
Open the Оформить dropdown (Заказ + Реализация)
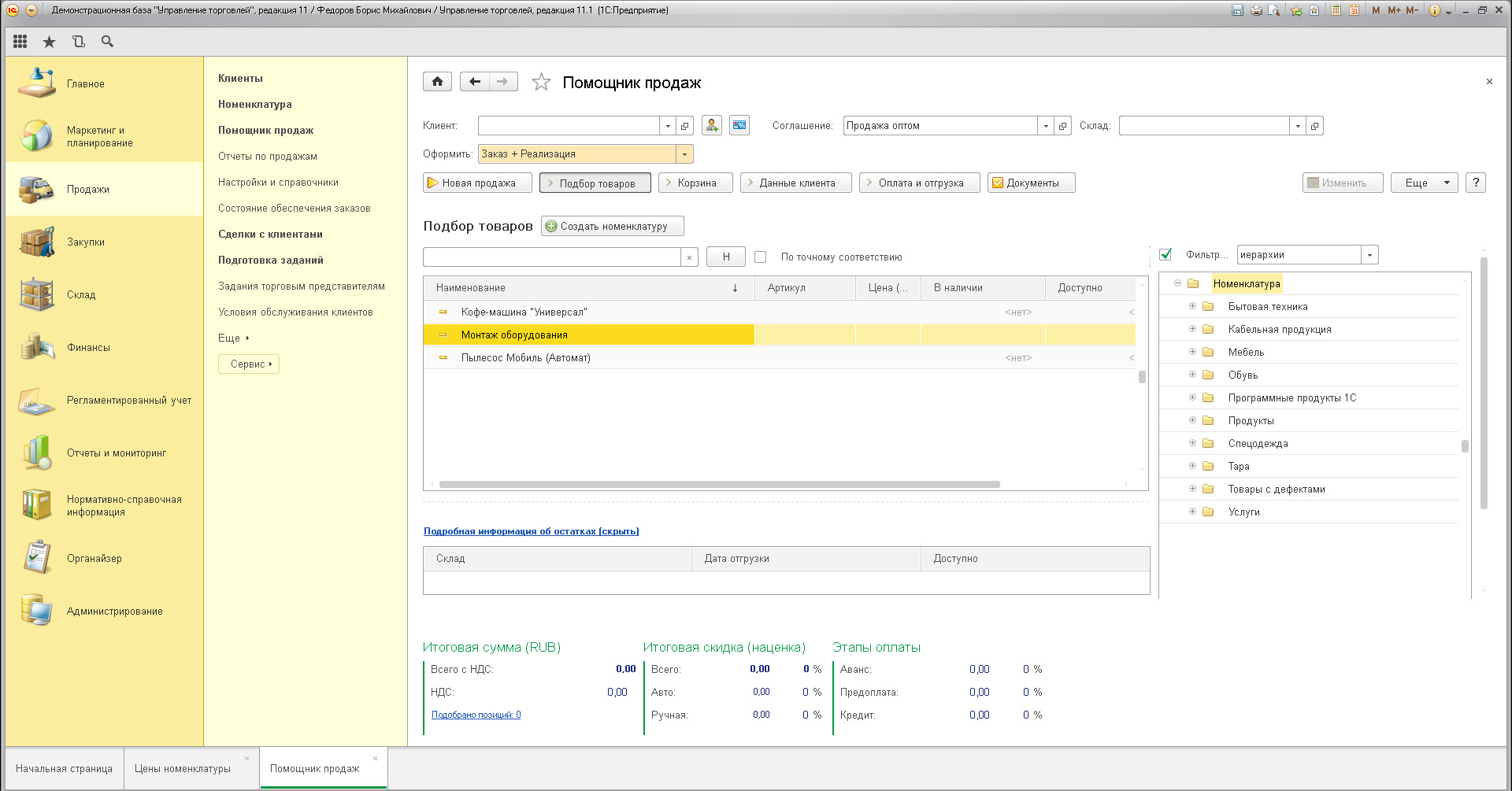[684, 154]
